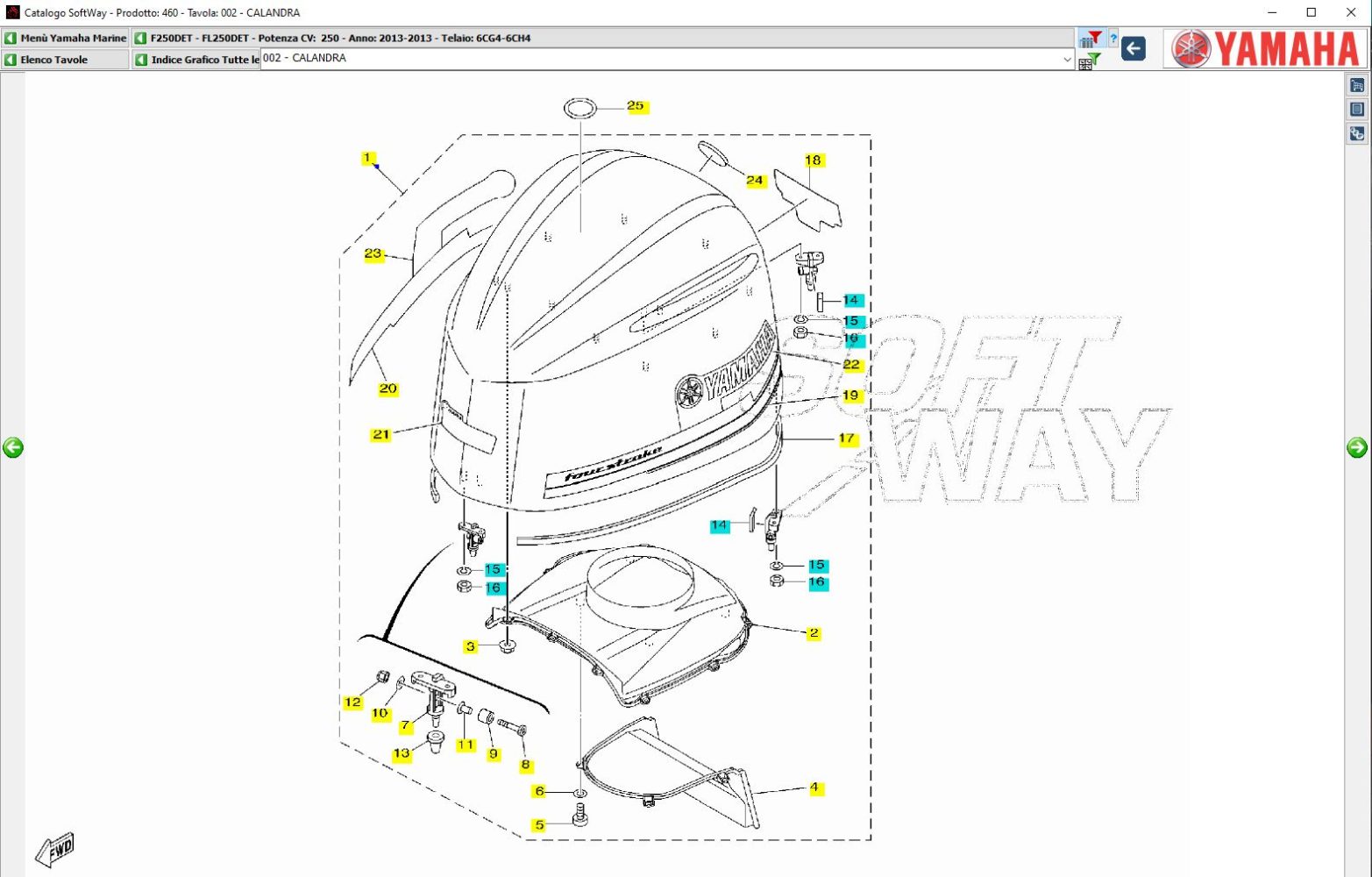This screenshot has height=877, width=1372.
Task: Select part number 5 in the diagram
Action: (x=539, y=825)
